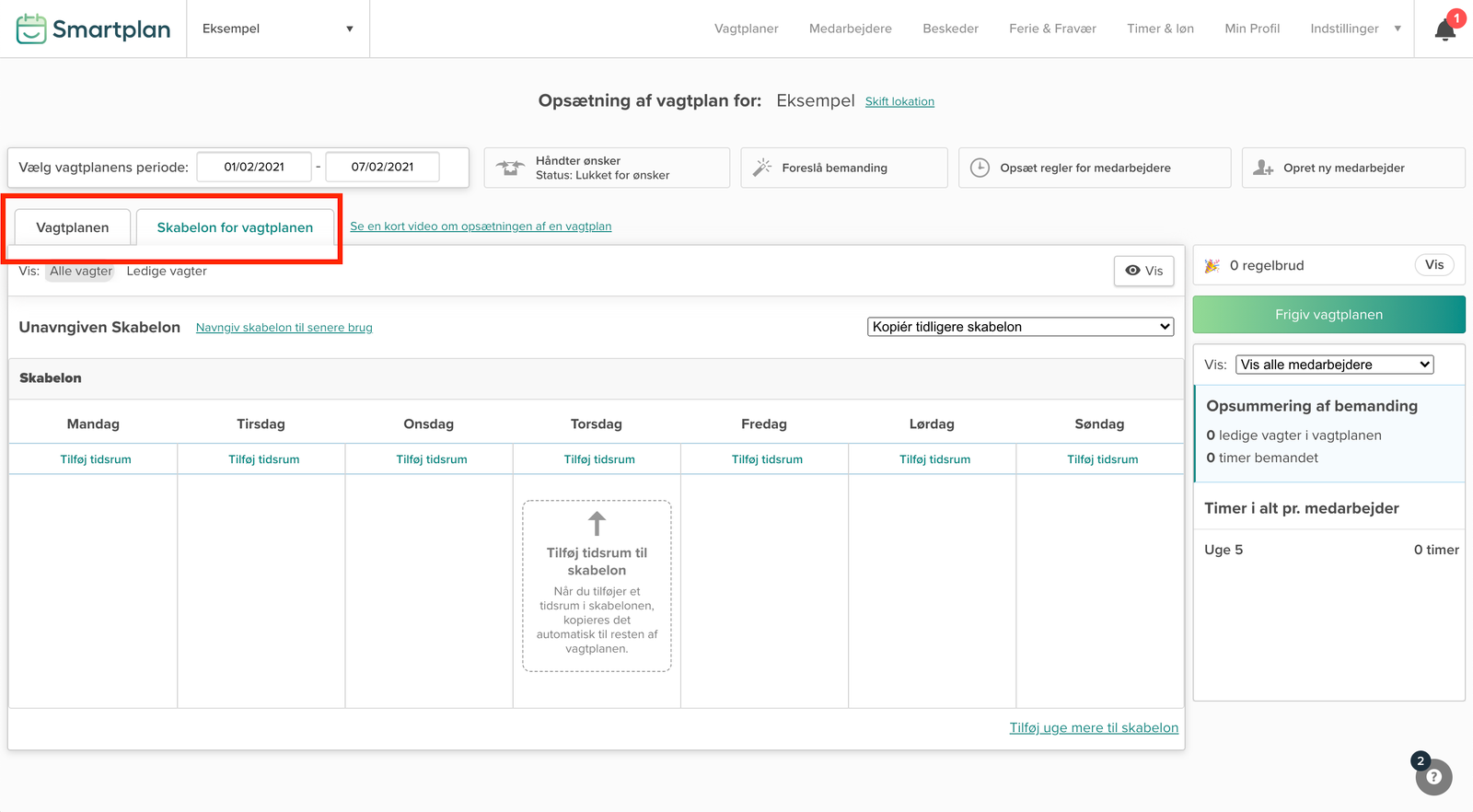Open the Vis alle medarbejdere dropdown
1473x812 pixels.
pyautogui.click(x=1334, y=365)
